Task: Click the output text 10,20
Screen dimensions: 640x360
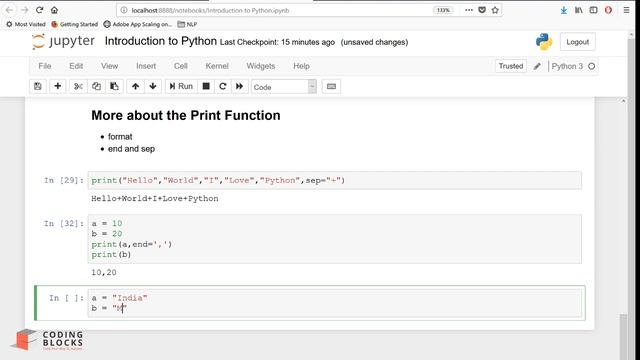Action: tap(104, 272)
